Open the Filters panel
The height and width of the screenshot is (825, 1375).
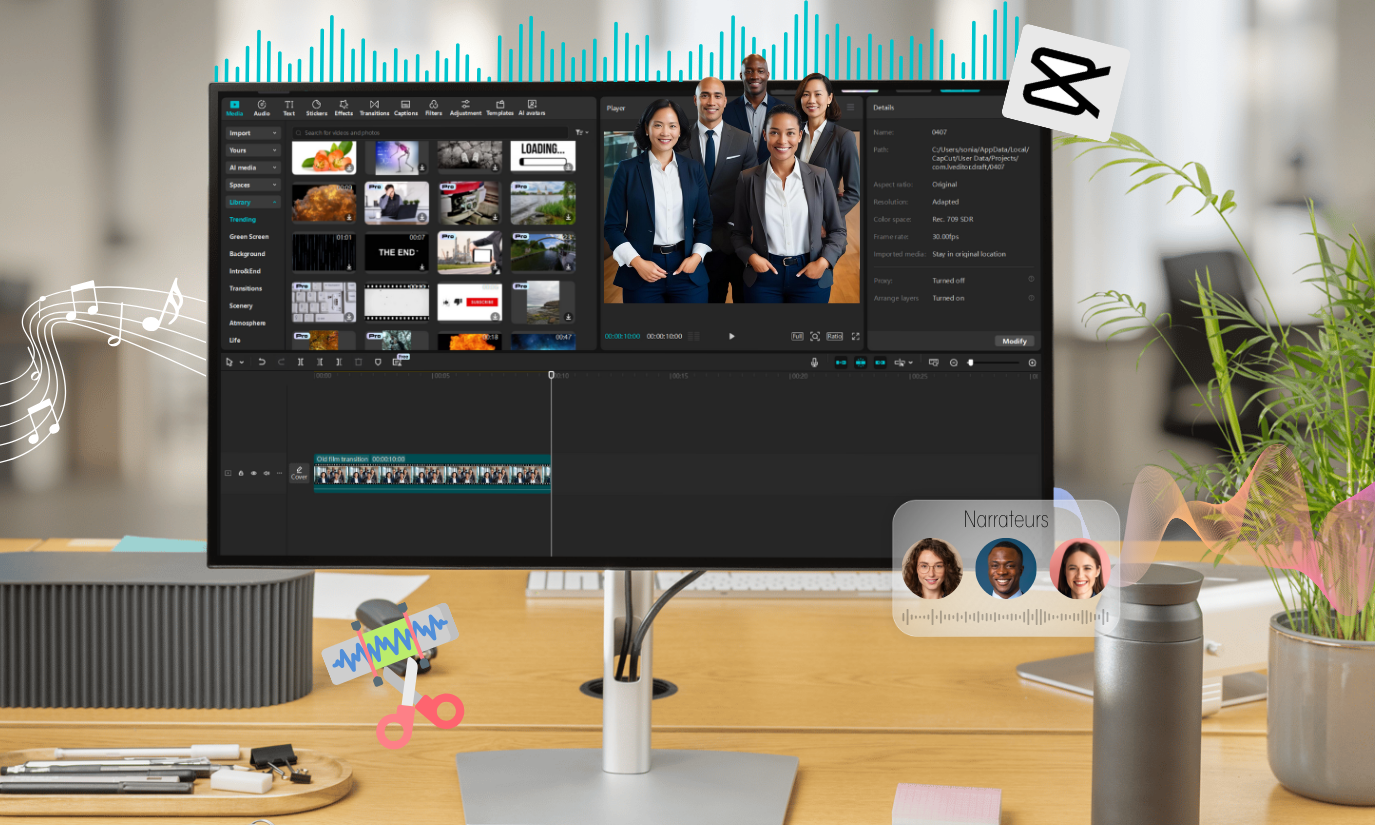coord(433,107)
